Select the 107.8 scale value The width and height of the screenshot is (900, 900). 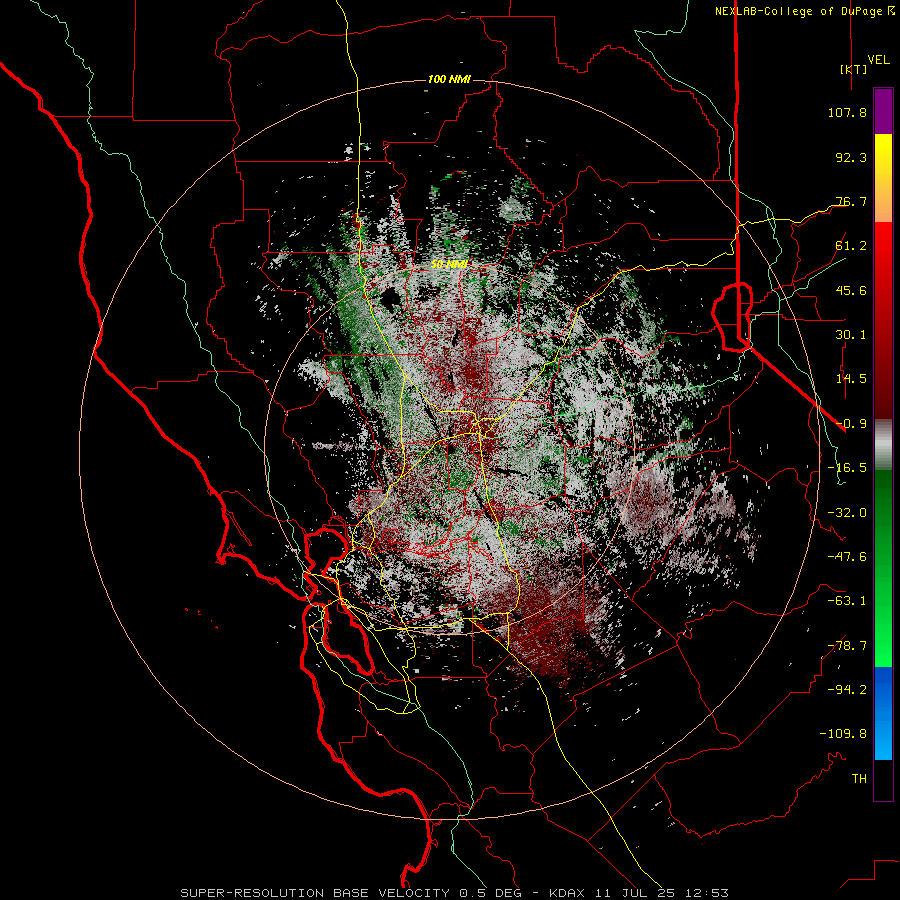click(x=847, y=112)
